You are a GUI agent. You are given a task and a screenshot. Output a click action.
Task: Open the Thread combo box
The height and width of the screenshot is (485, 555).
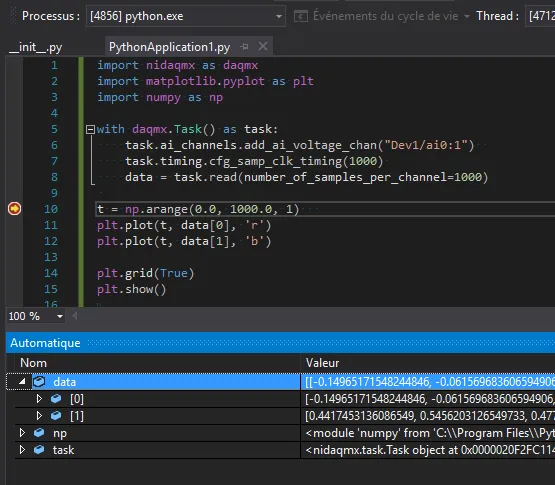(x=540, y=16)
